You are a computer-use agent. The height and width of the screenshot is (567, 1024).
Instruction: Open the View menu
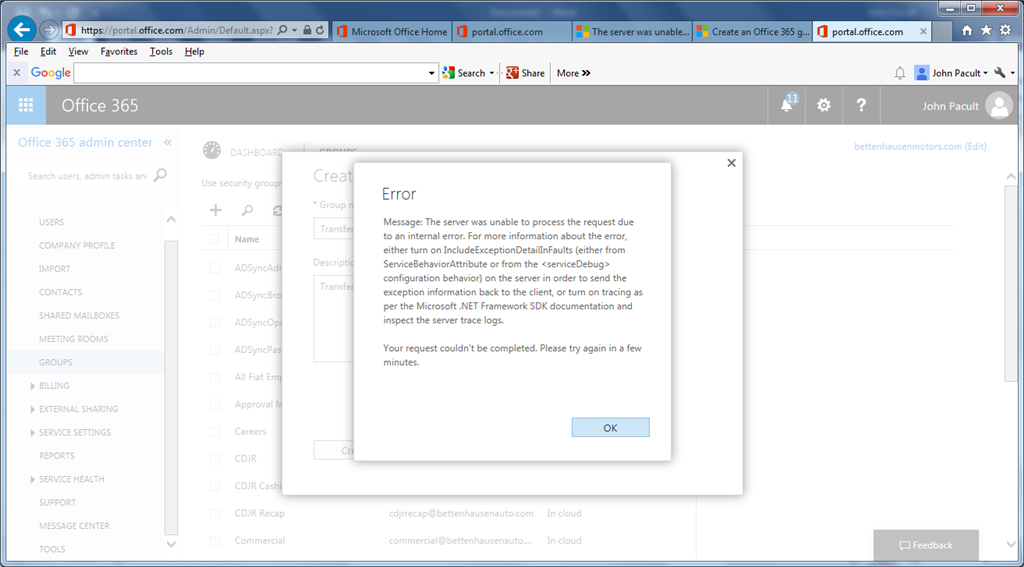click(78, 52)
